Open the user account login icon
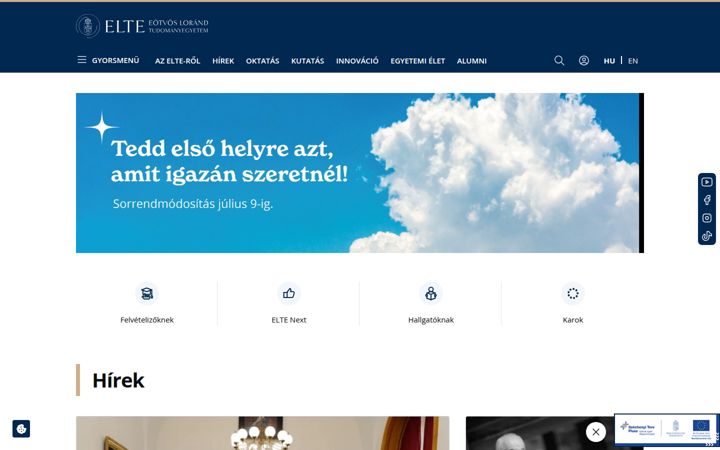Viewport: 720px width, 450px height. [584, 60]
